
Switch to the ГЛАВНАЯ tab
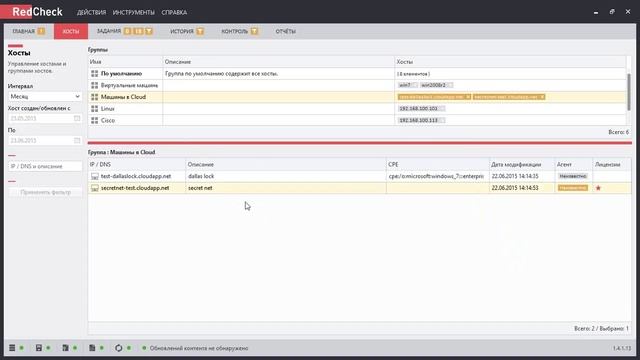click(x=23, y=31)
